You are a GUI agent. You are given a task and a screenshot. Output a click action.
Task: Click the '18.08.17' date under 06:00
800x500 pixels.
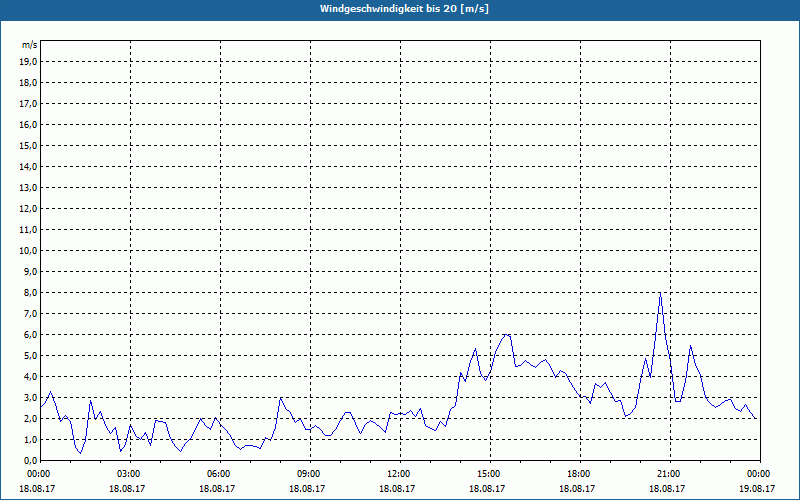click(217, 488)
